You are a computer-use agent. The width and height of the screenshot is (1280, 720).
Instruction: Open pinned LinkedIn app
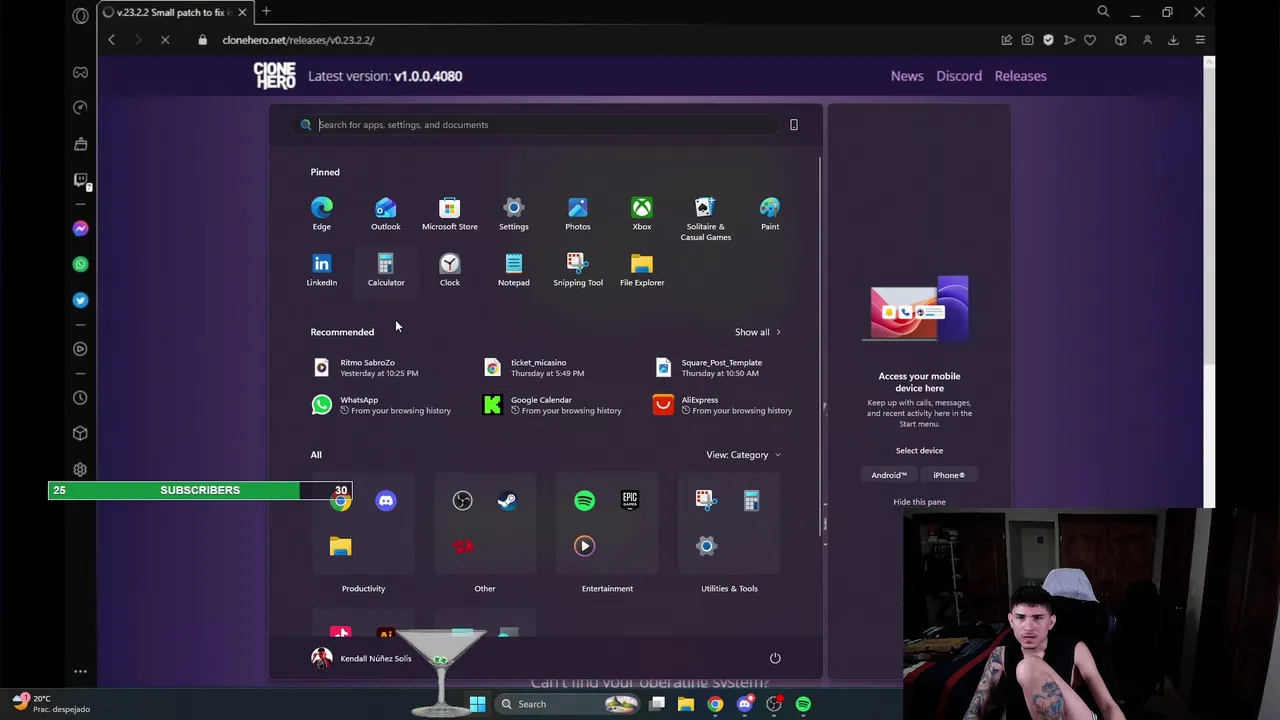coord(321,269)
